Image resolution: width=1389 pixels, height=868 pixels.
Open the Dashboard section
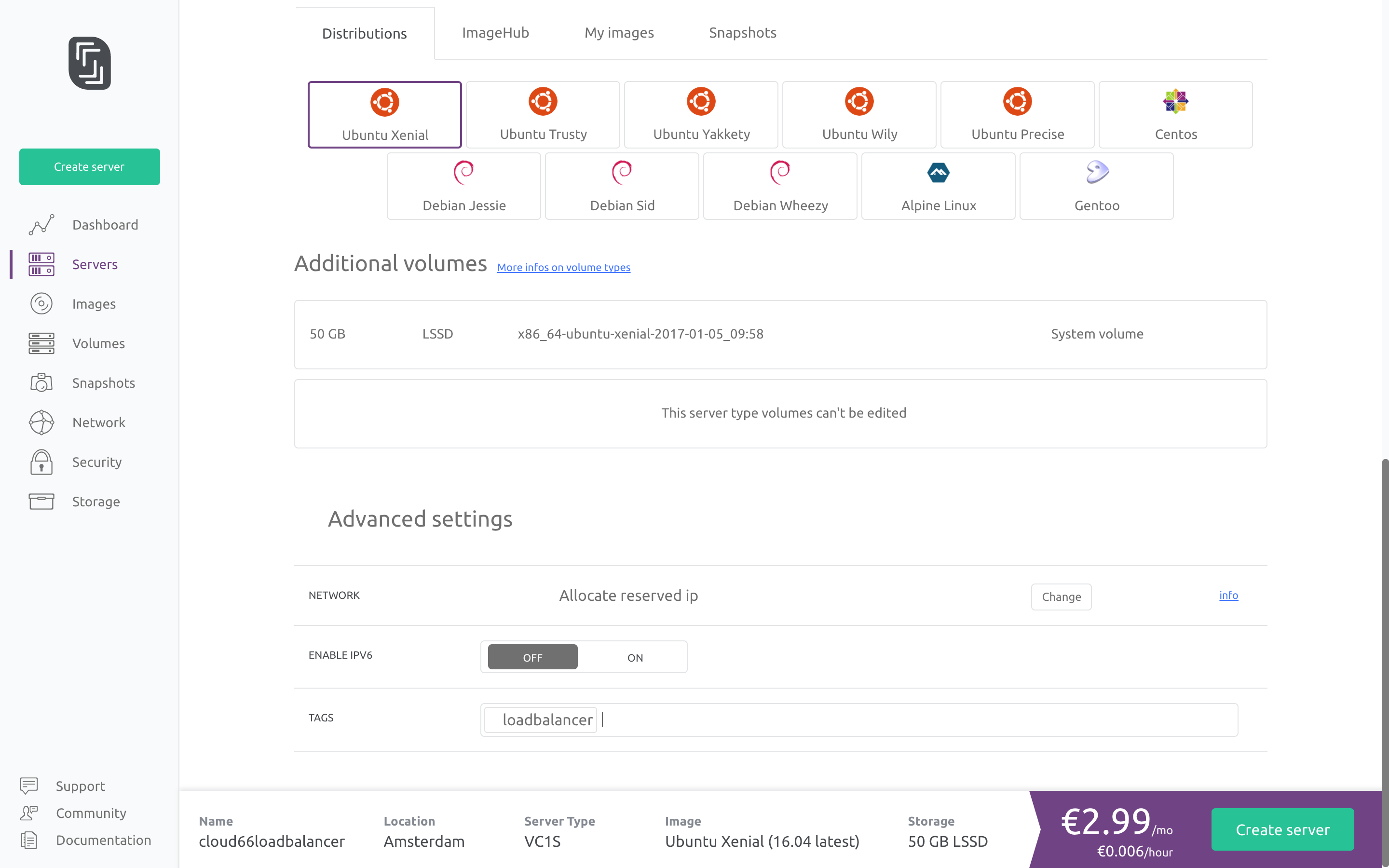coord(105,224)
